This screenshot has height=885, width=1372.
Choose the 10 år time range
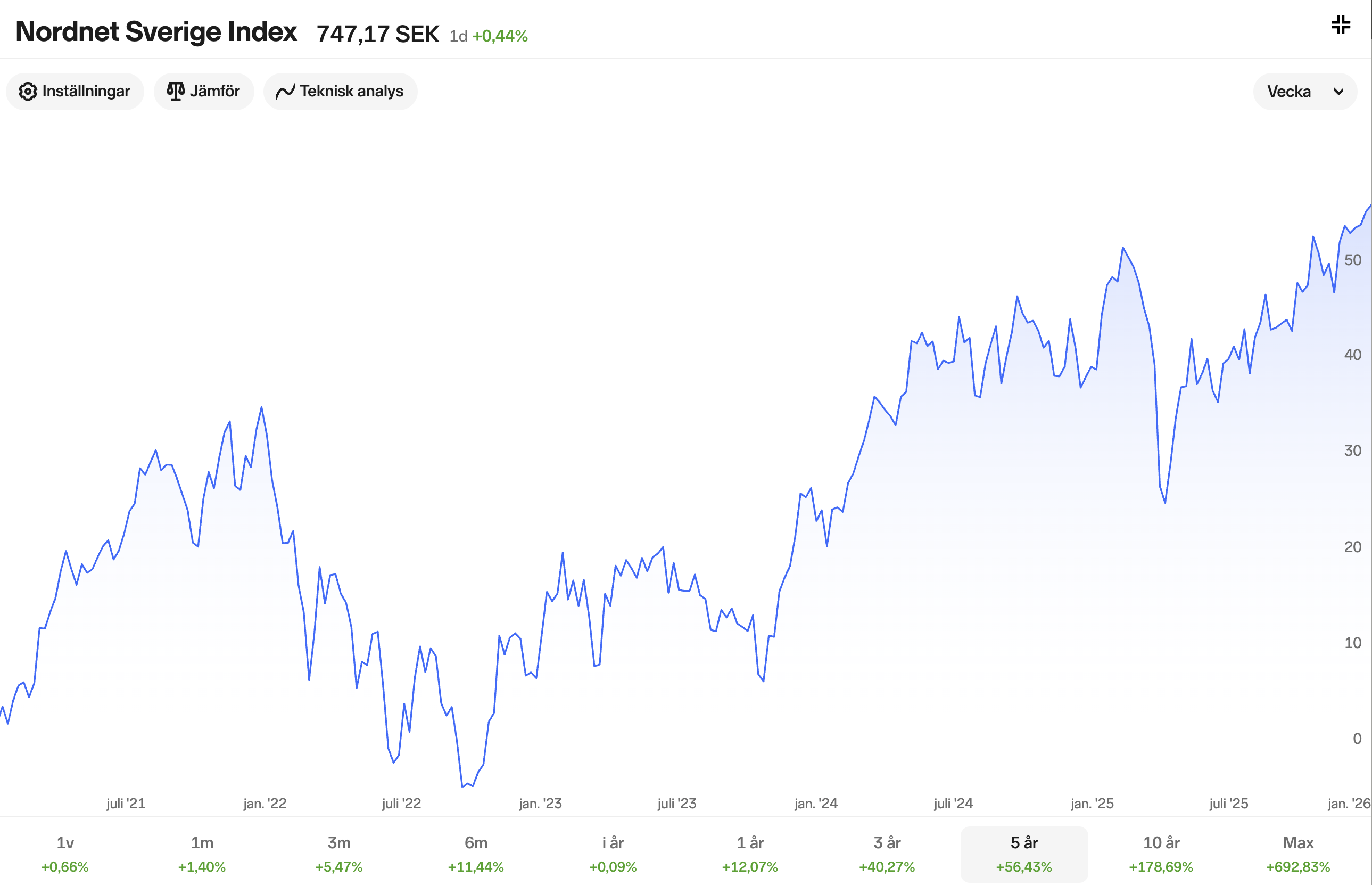tap(1161, 854)
